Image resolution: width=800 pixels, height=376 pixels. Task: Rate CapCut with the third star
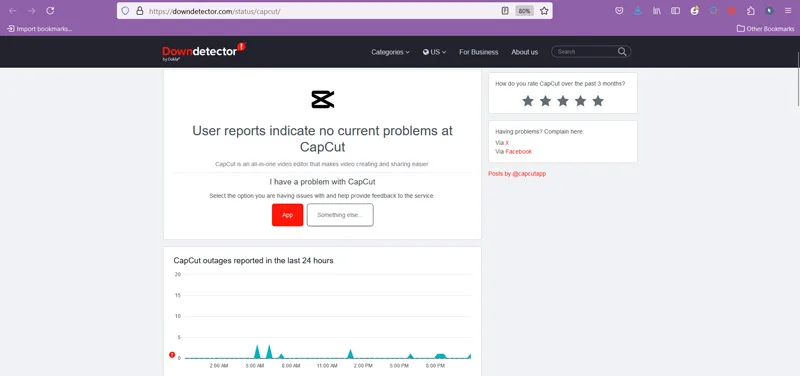(563, 101)
